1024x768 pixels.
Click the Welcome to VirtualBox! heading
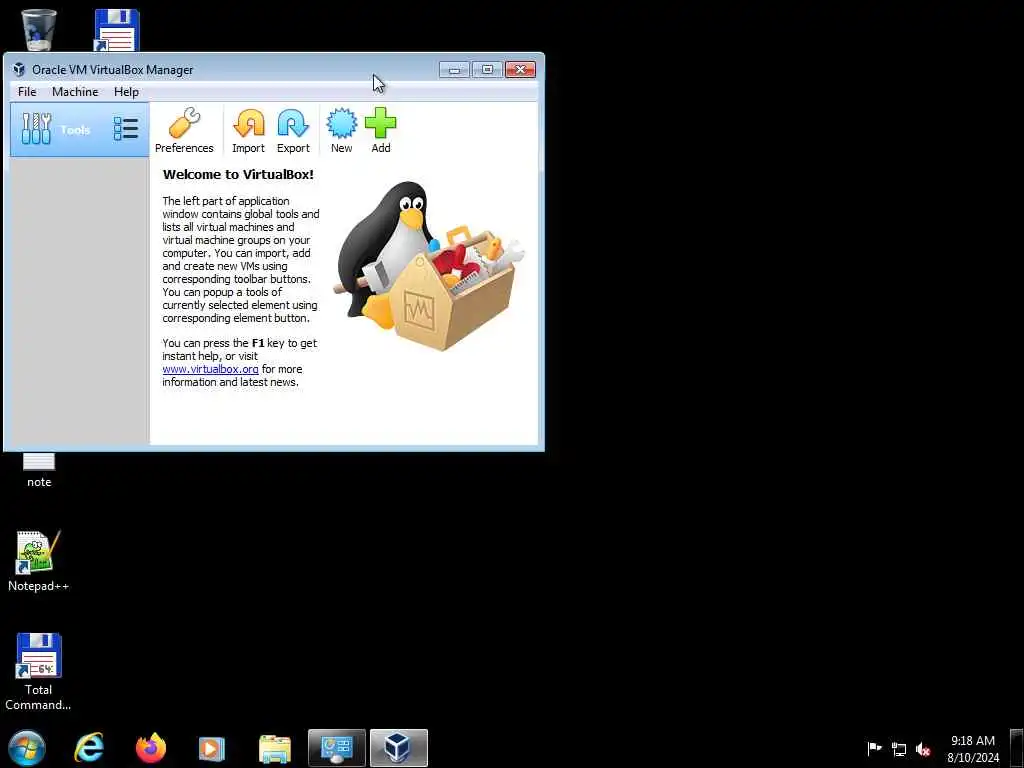pyautogui.click(x=238, y=174)
